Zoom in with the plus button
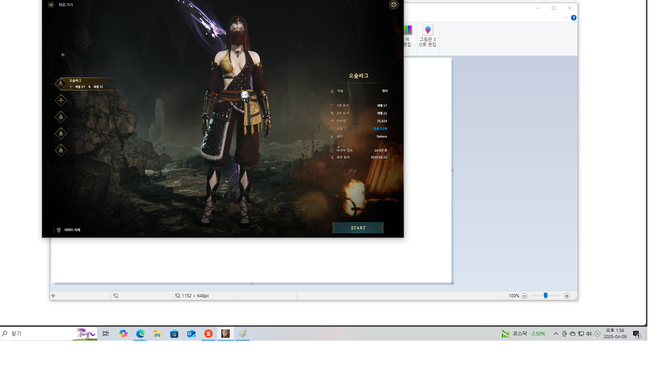The image size is (667, 375). point(567,296)
